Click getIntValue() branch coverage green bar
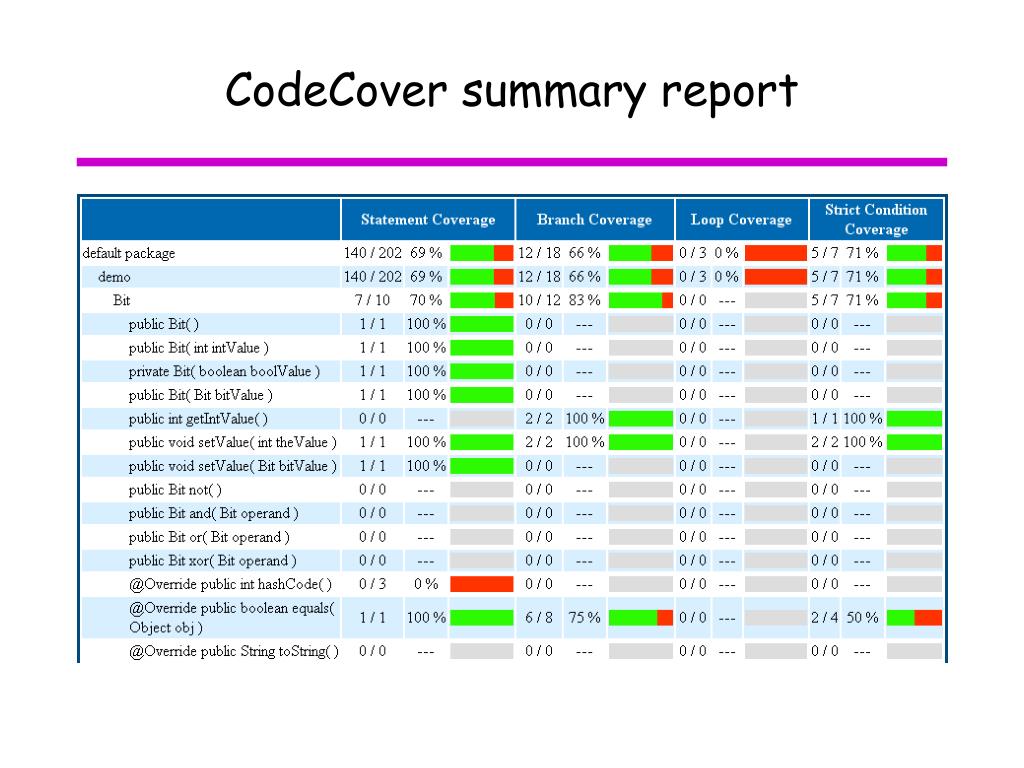This screenshot has width=1024, height=768. [x=641, y=419]
